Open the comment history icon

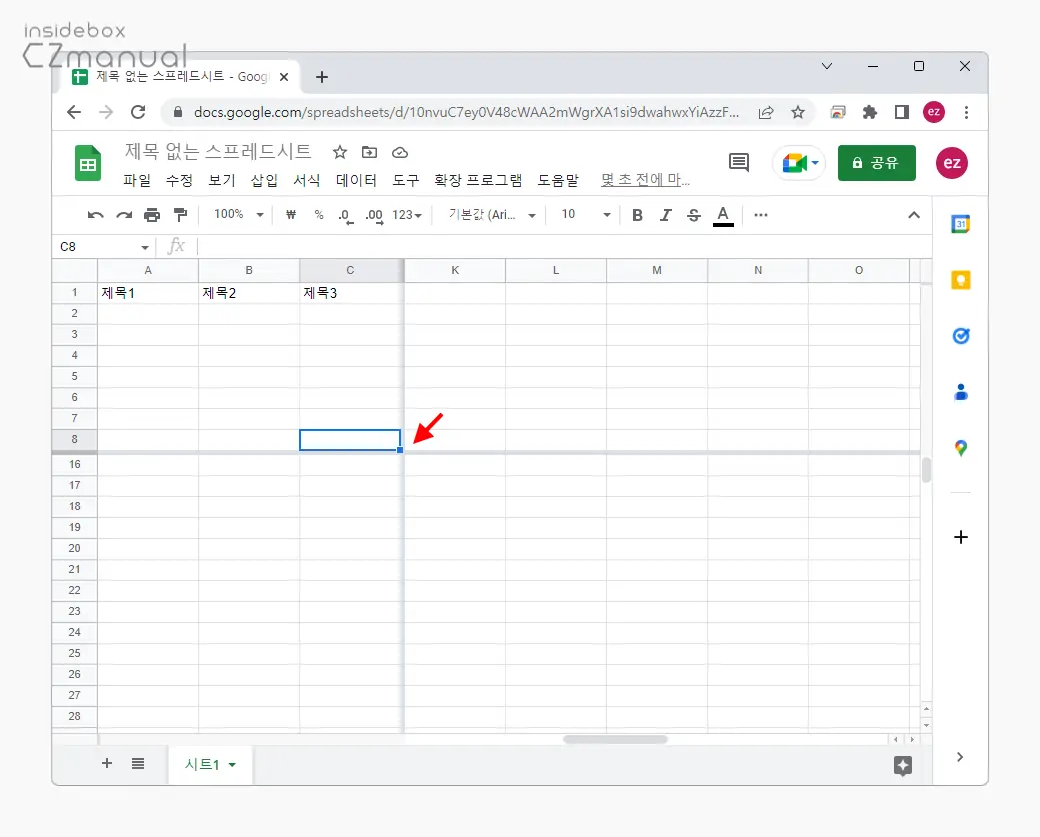pyautogui.click(x=739, y=163)
